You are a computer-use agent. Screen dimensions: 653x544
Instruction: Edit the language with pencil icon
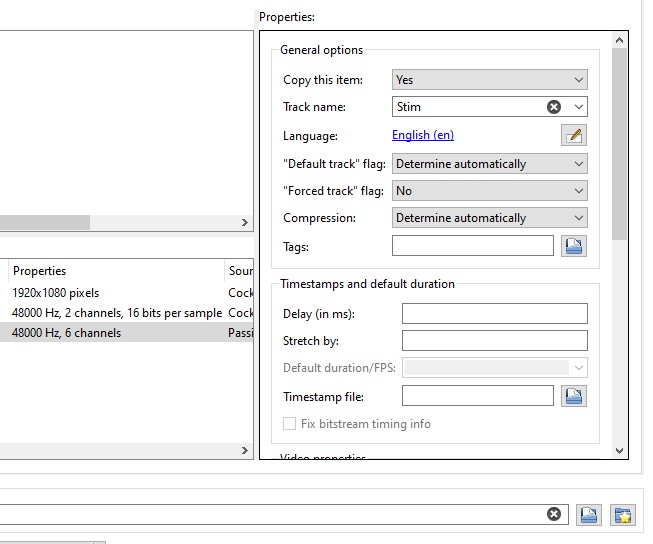(x=573, y=135)
